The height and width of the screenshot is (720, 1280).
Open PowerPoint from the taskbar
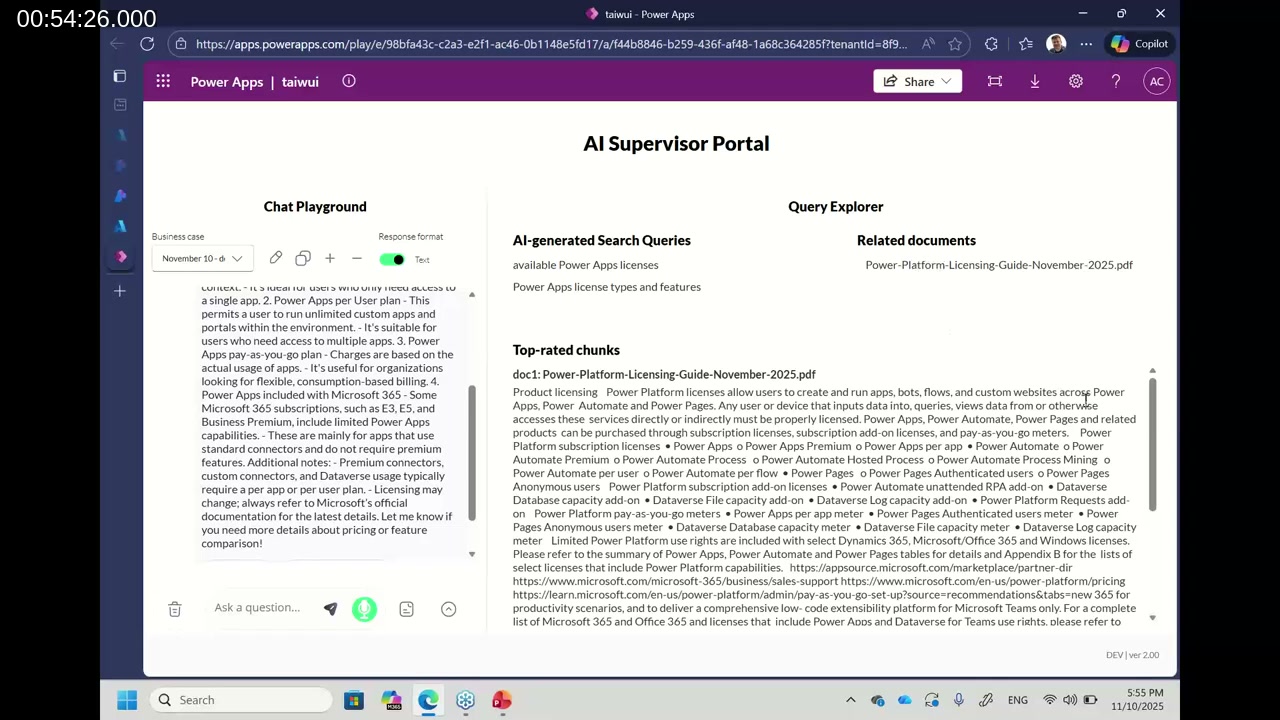[502, 700]
